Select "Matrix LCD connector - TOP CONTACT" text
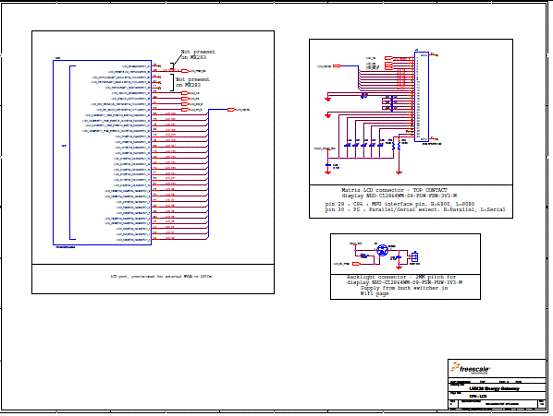Screen dimensions: 553x416 click(394, 190)
